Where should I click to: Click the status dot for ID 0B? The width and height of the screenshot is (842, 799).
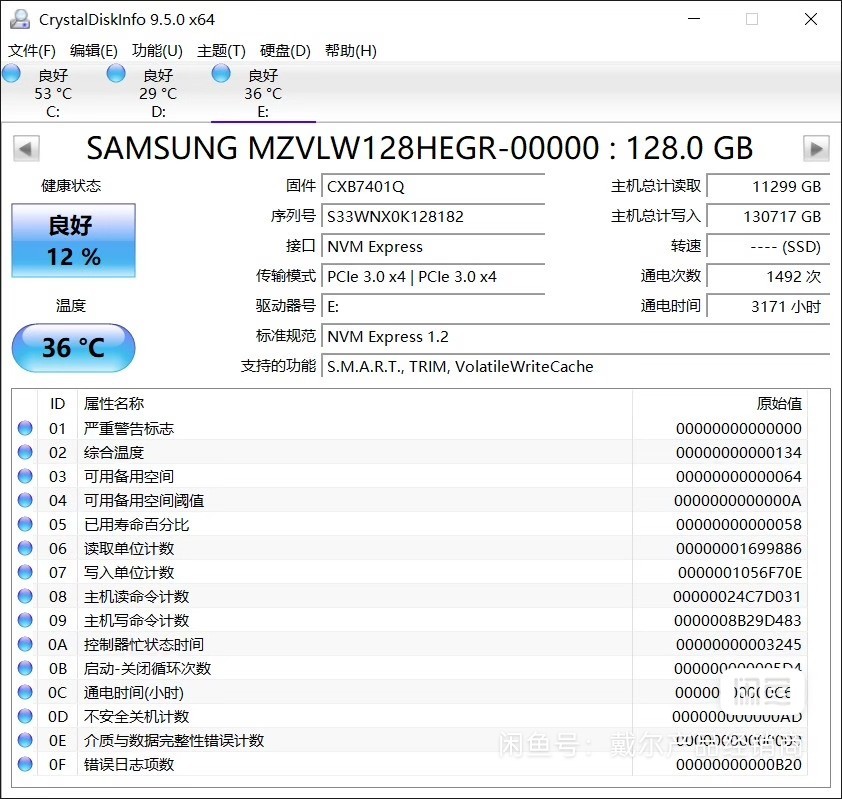click(25, 668)
